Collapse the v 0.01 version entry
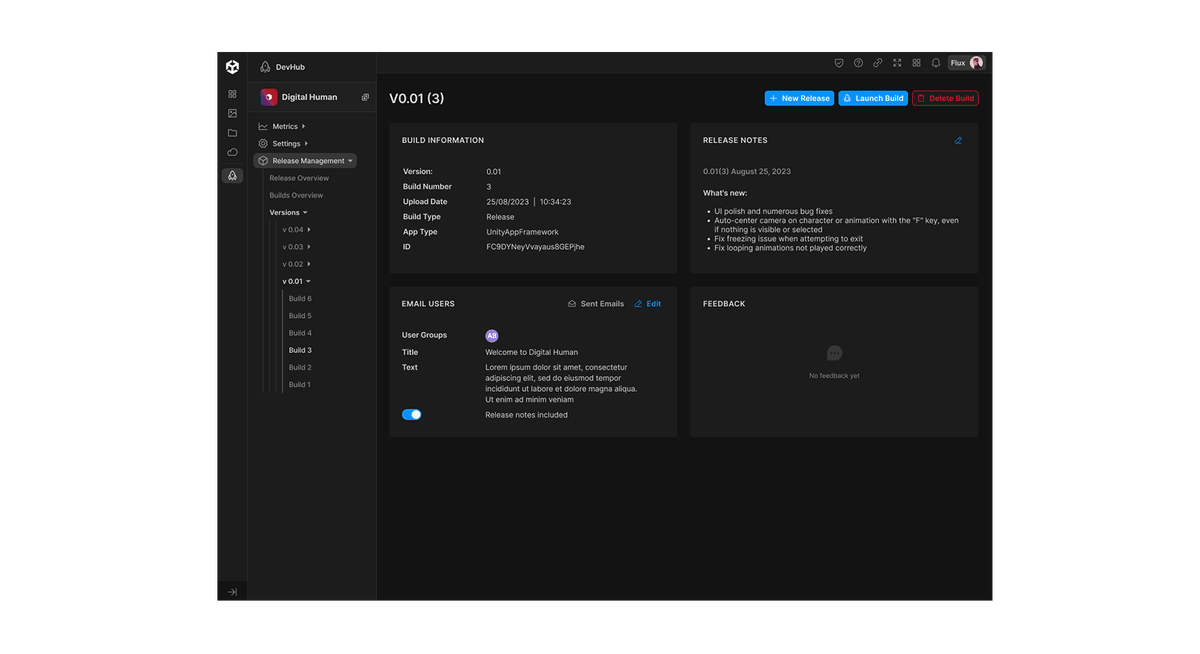Viewport: 1200px width, 654px height. point(294,281)
